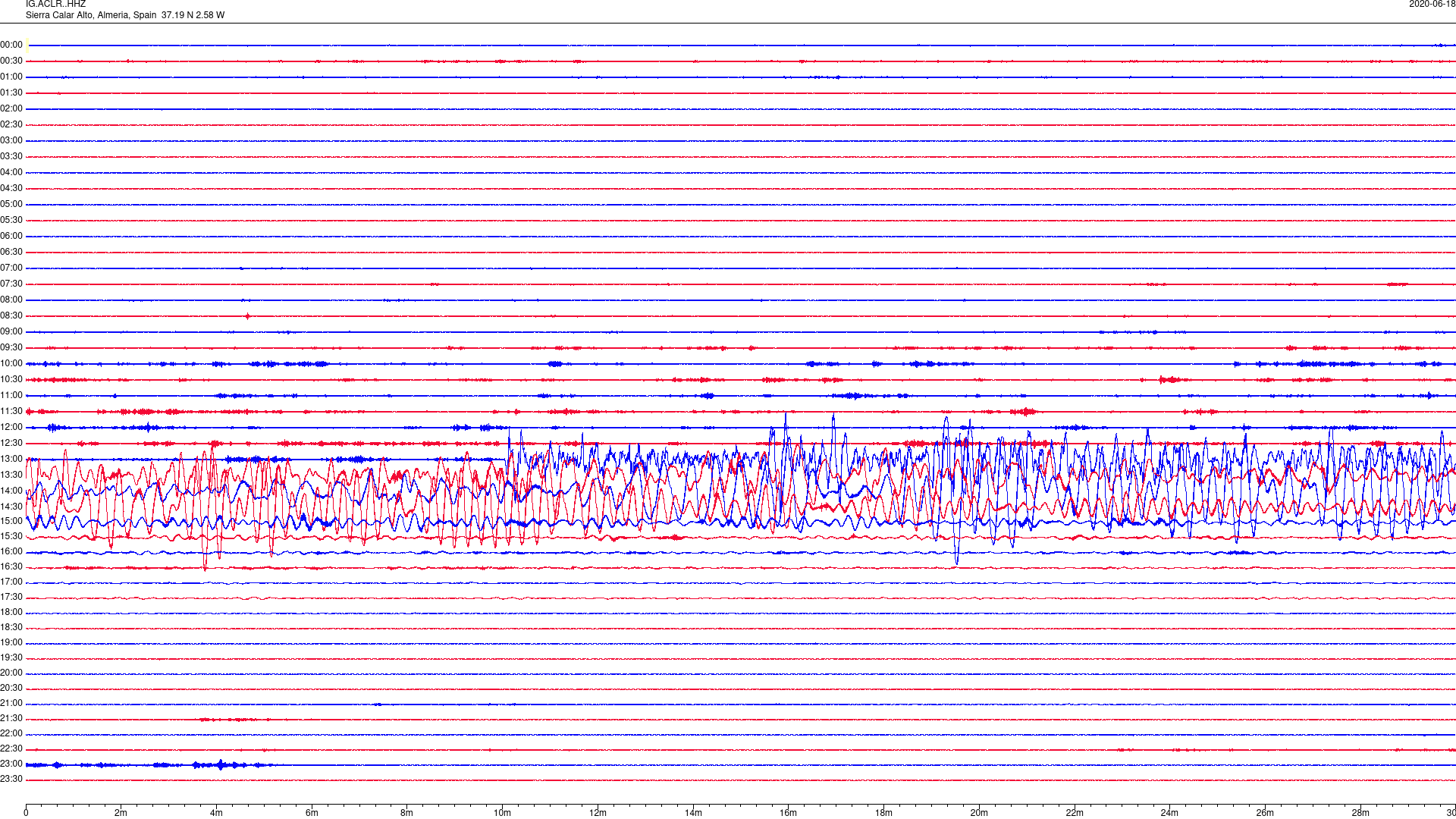Select the 19:30 time row label
This screenshot has width=1456, height=819.
[11, 657]
